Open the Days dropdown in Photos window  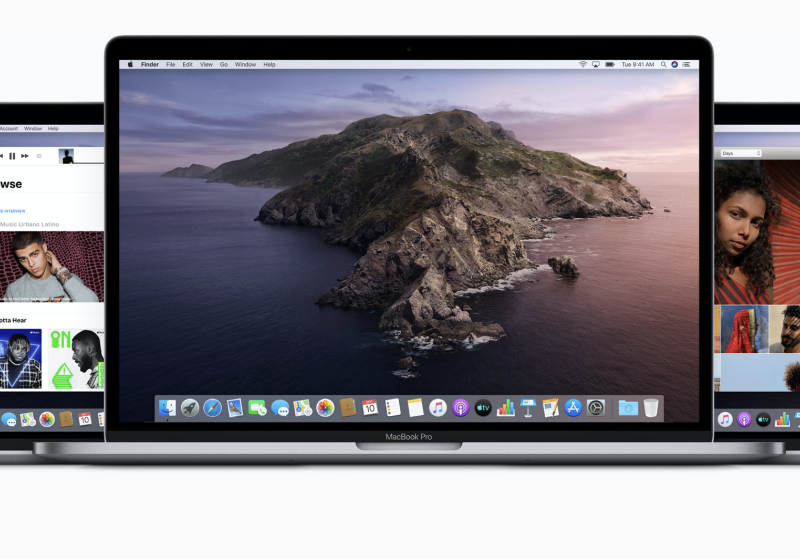pyautogui.click(x=741, y=154)
